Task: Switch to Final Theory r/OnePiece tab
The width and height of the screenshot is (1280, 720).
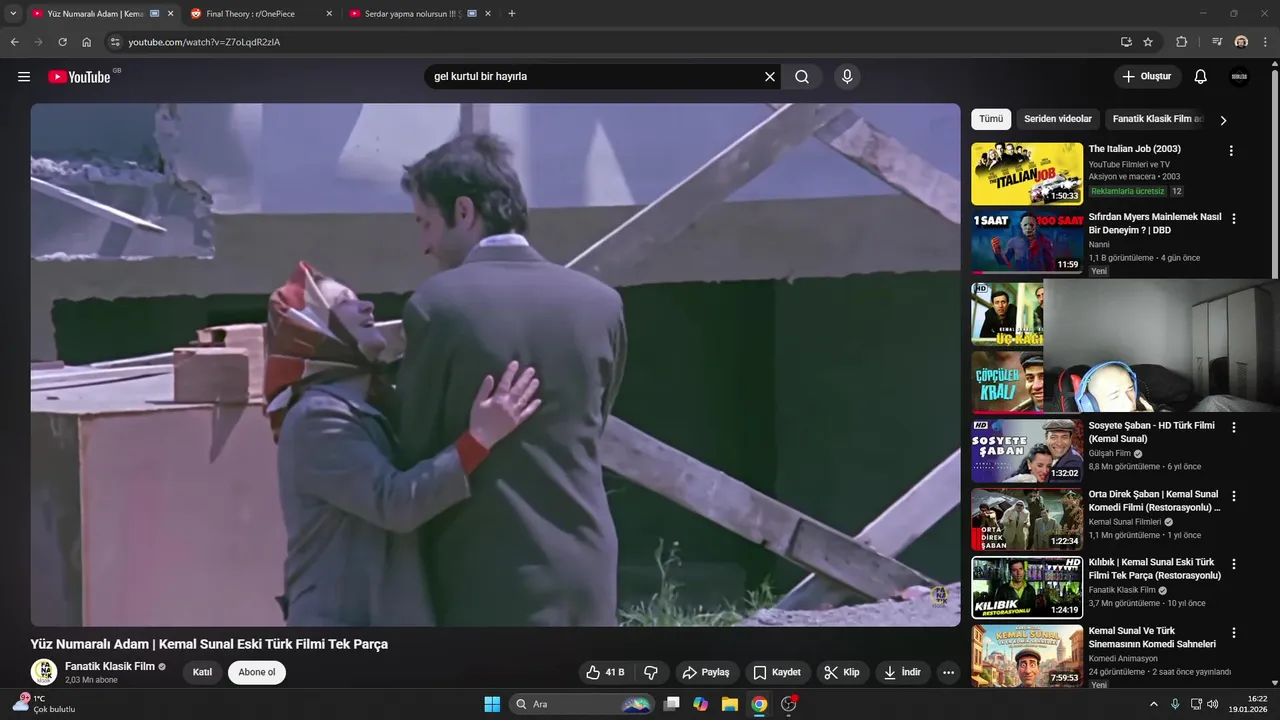Action: point(260,14)
